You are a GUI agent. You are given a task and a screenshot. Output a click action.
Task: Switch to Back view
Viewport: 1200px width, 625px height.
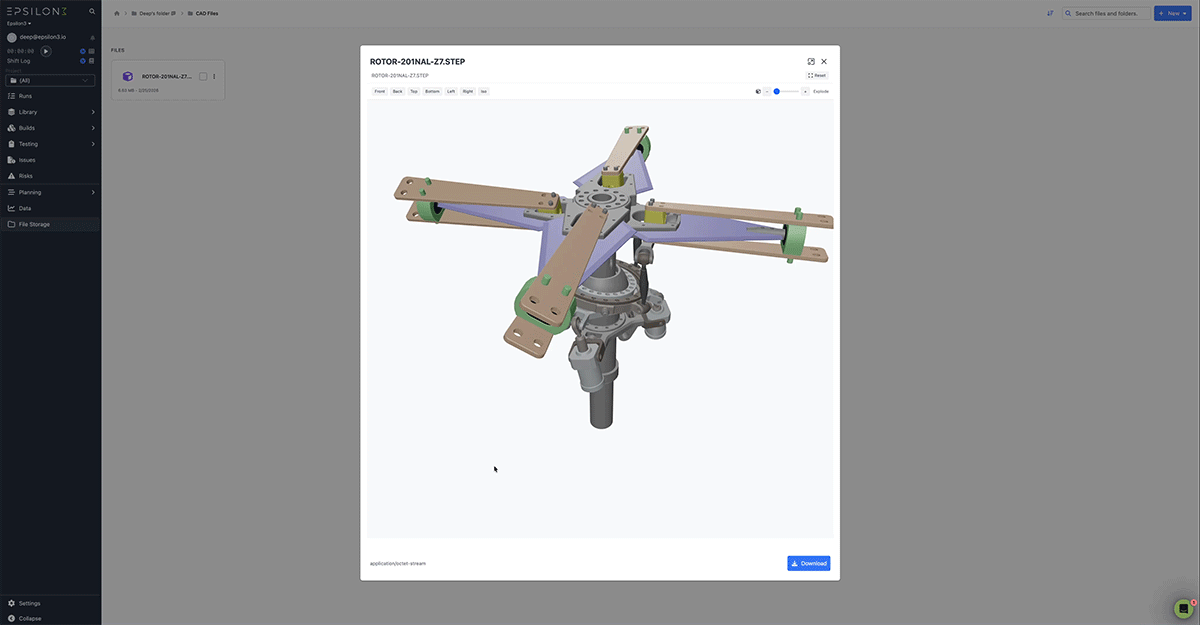(397, 91)
